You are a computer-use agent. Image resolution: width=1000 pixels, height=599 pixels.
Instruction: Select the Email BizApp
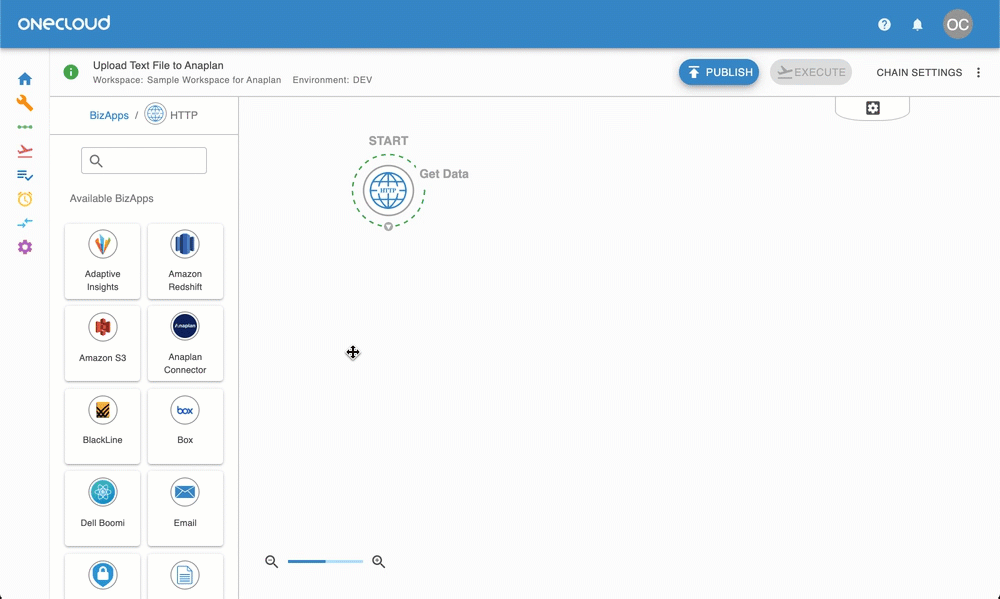pos(185,508)
